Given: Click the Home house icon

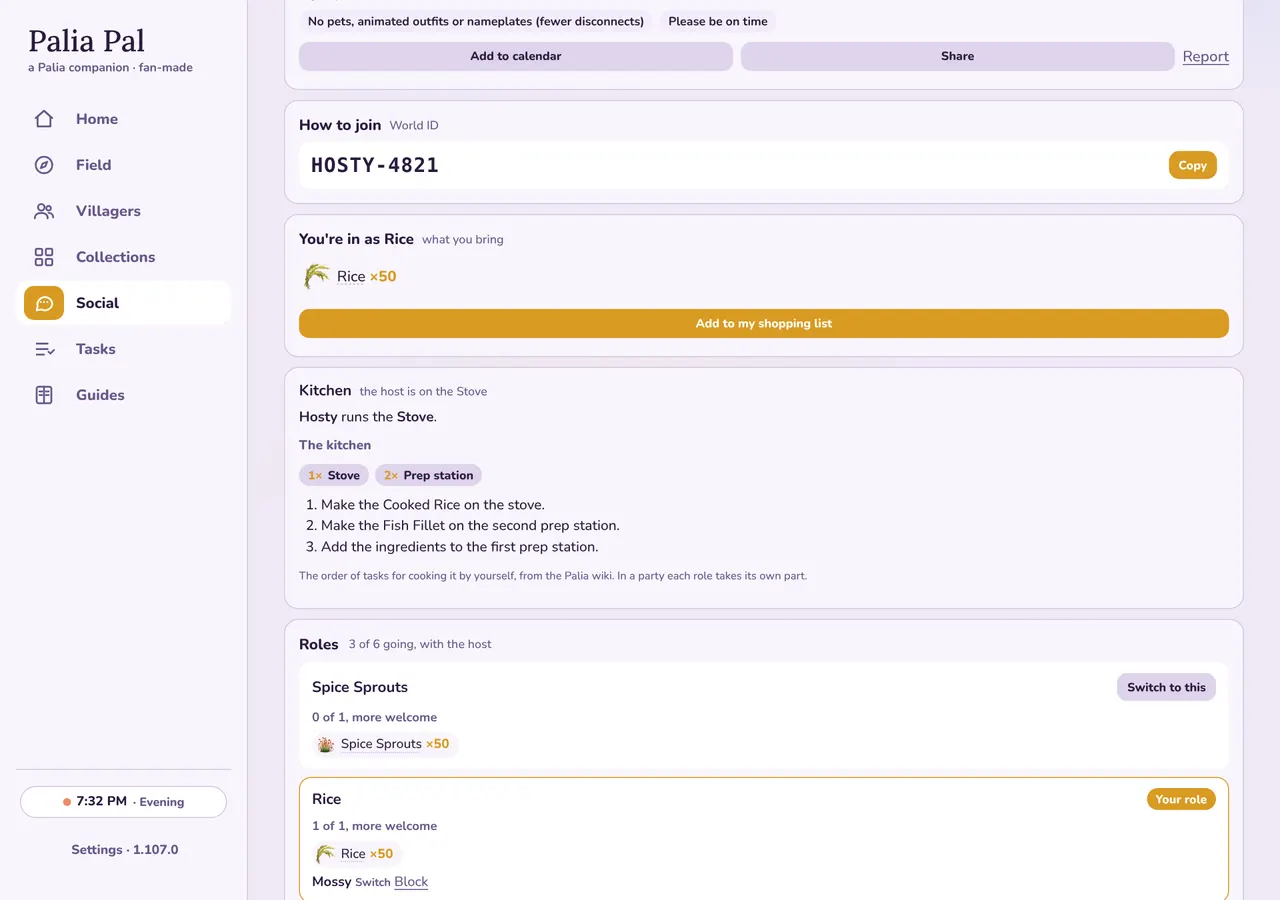Looking at the screenshot, I should coord(44,119).
